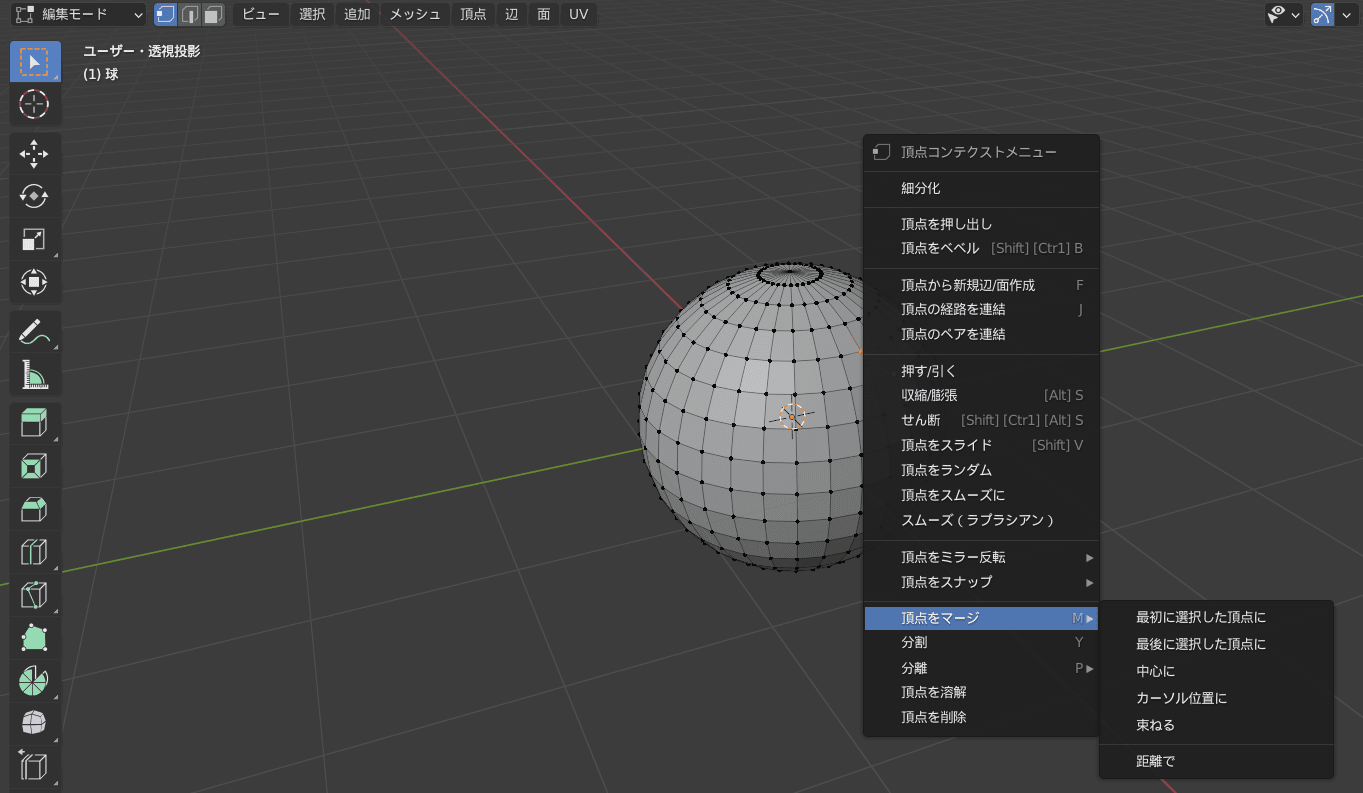Choose 頂点をスムーズに

pyautogui.click(x=982, y=495)
